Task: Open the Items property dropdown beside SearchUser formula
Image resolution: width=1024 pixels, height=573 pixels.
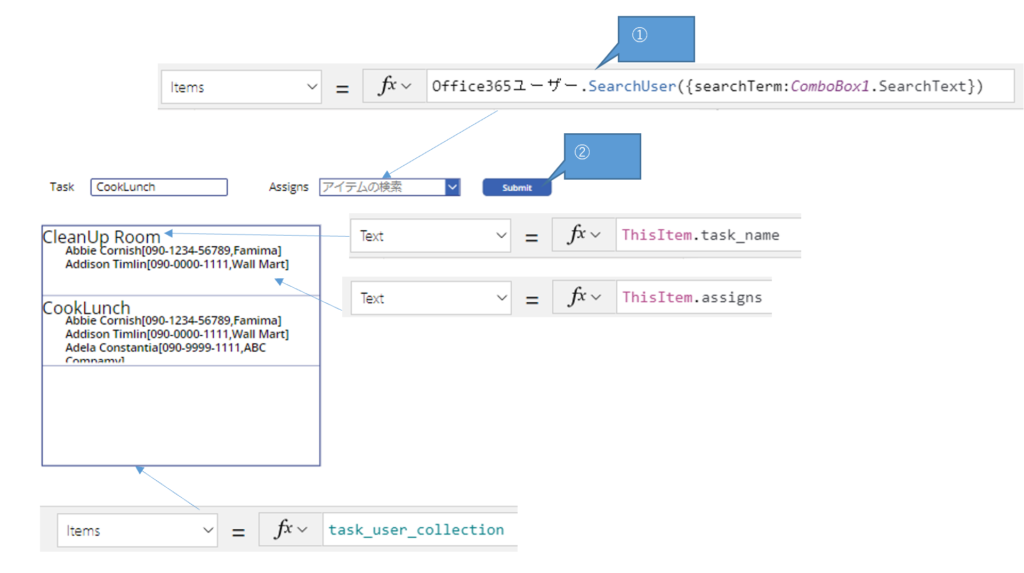Action: [x=241, y=87]
